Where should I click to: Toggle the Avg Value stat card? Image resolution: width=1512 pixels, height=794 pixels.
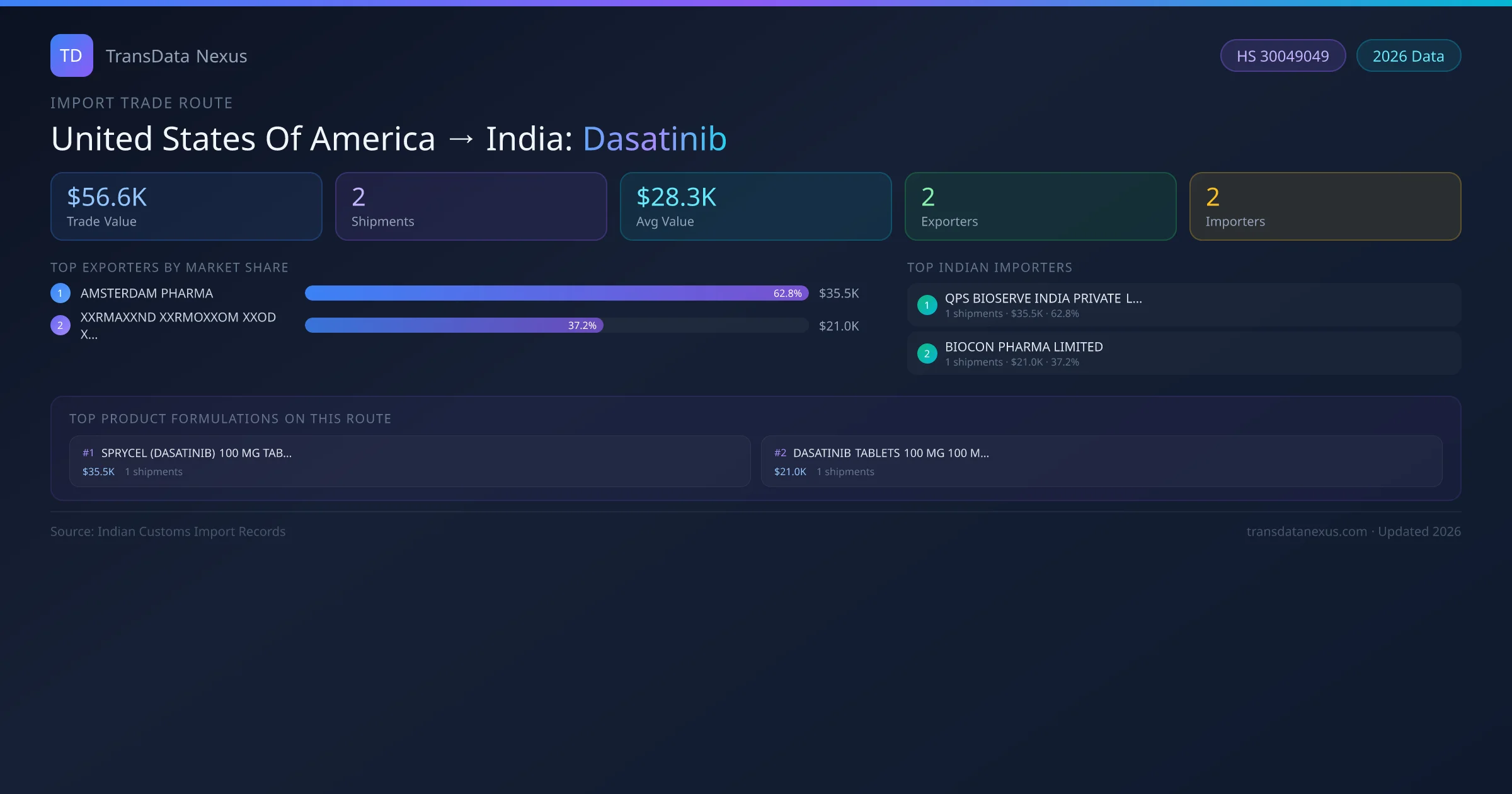pos(755,206)
